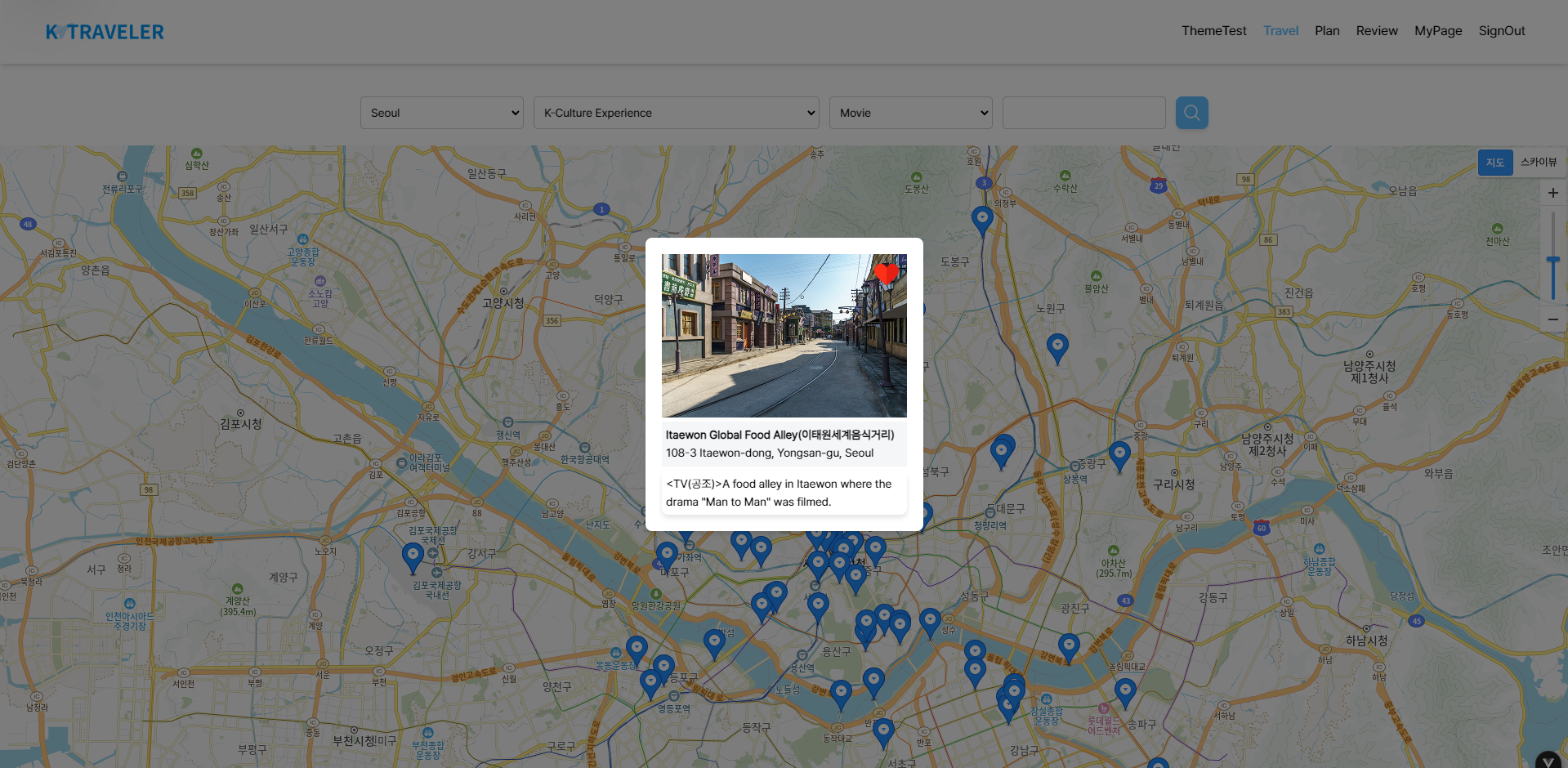Image resolution: width=1568 pixels, height=768 pixels.
Task: Open the Seoul region dropdown
Action: 442,113
